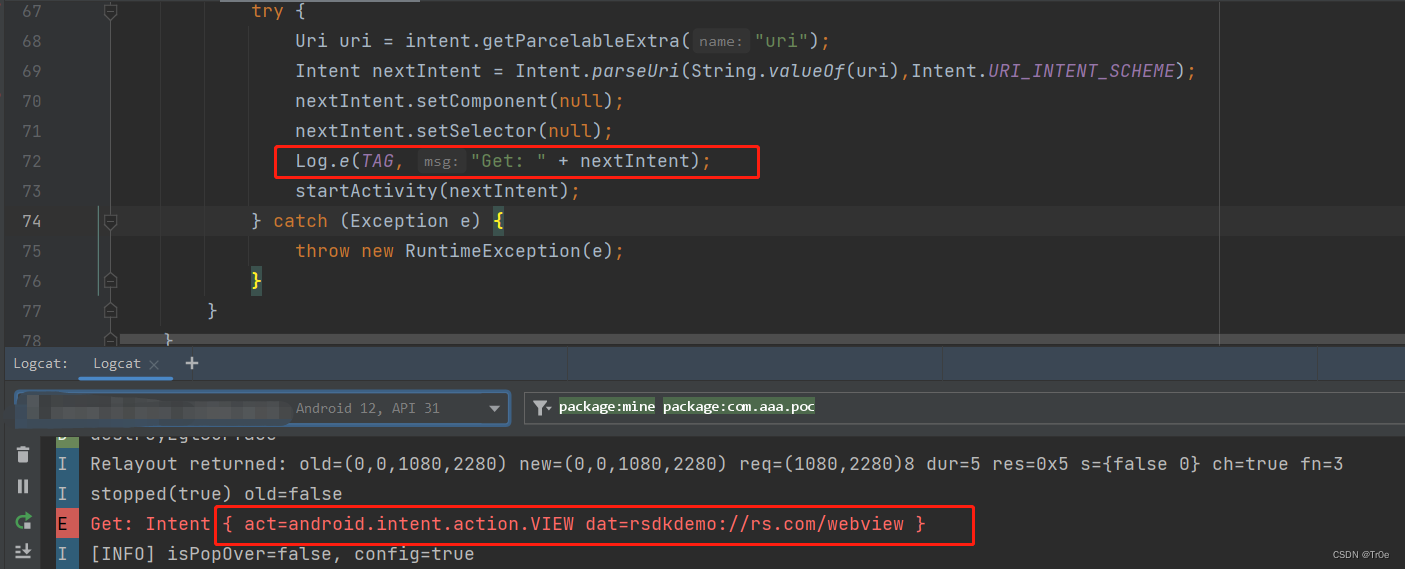Select the Relayout returned log line
Viewport: 1405px width, 569px height.
coord(716,464)
